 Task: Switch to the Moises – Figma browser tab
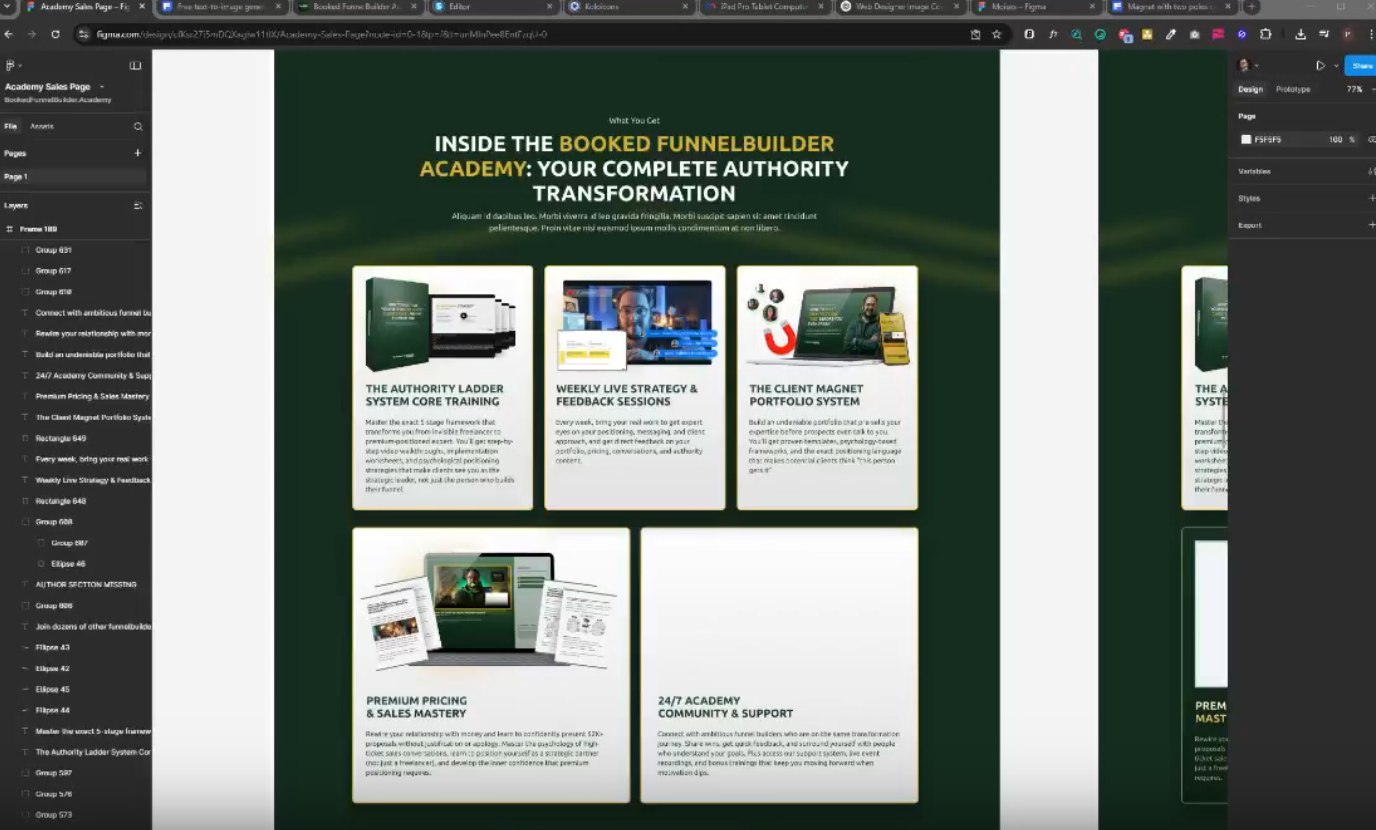point(1035,7)
